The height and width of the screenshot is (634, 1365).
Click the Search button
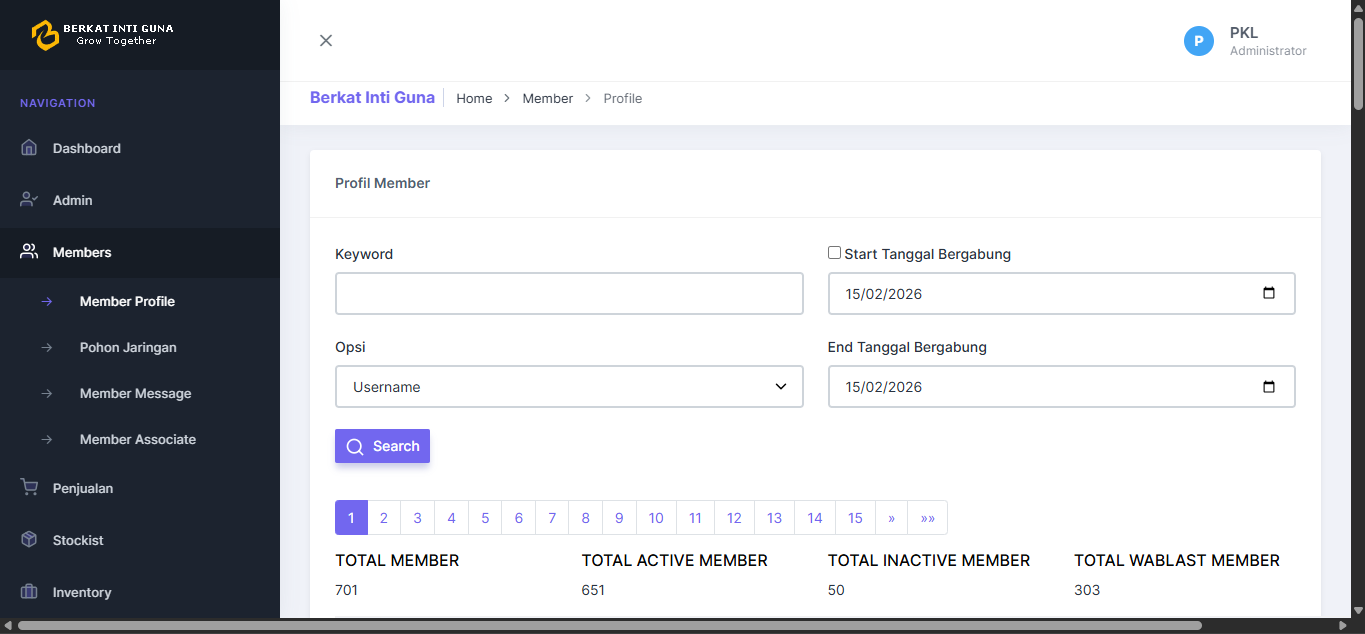point(382,446)
